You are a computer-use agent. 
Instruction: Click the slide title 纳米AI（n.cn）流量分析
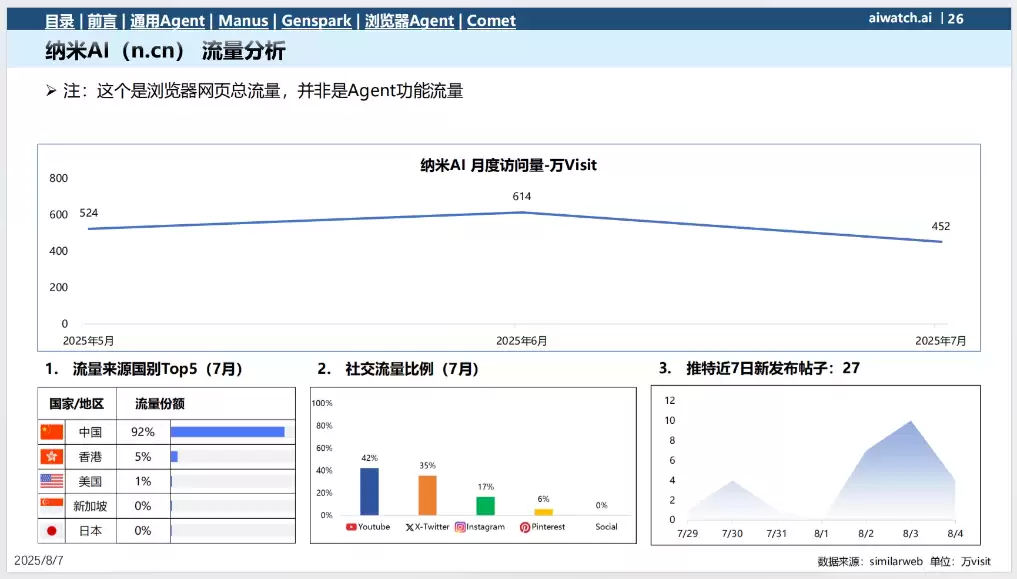click(165, 51)
